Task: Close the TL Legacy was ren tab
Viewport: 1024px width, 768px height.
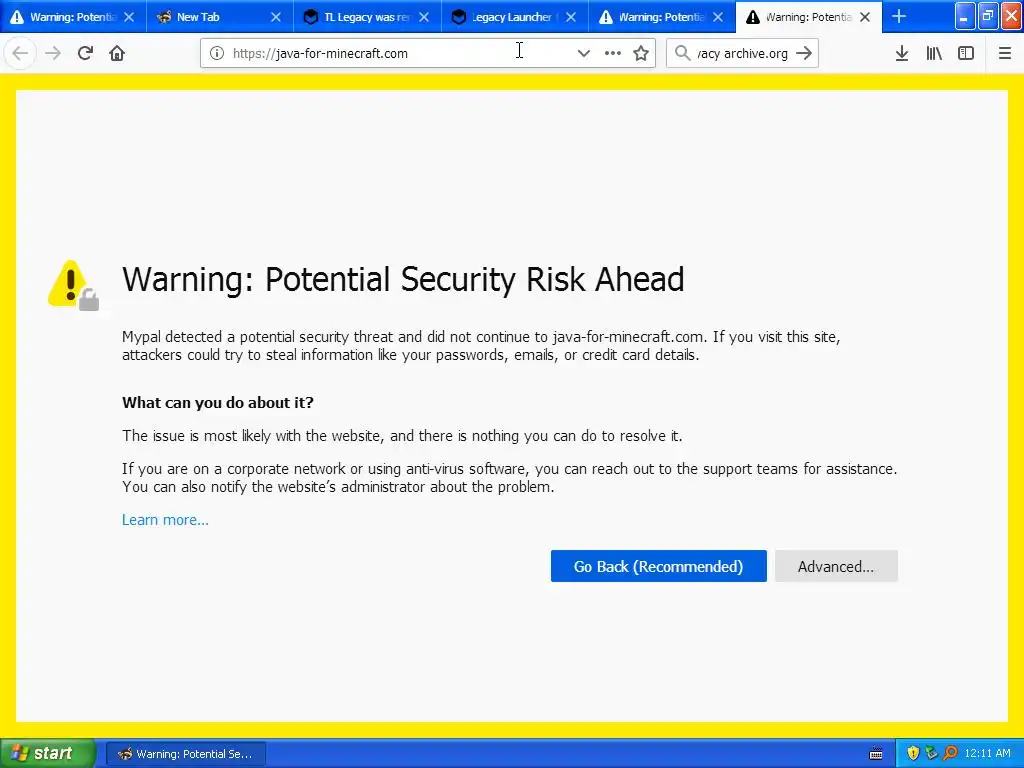Action: 424,17
